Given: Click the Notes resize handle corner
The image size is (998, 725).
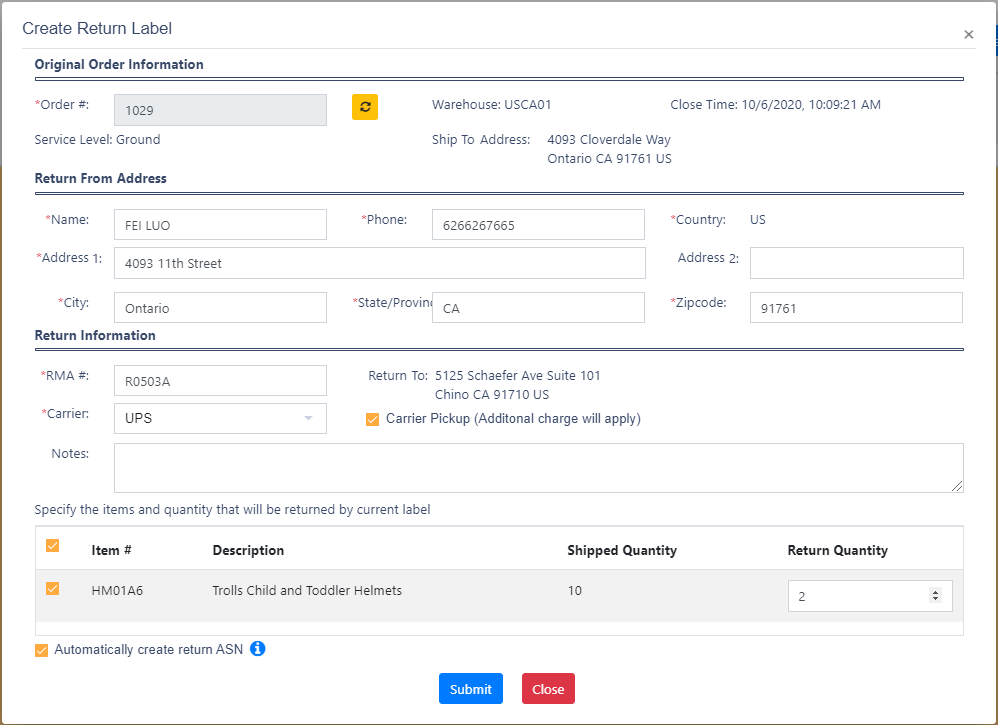Looking at the screenshot, I should (x=957, y=486).
